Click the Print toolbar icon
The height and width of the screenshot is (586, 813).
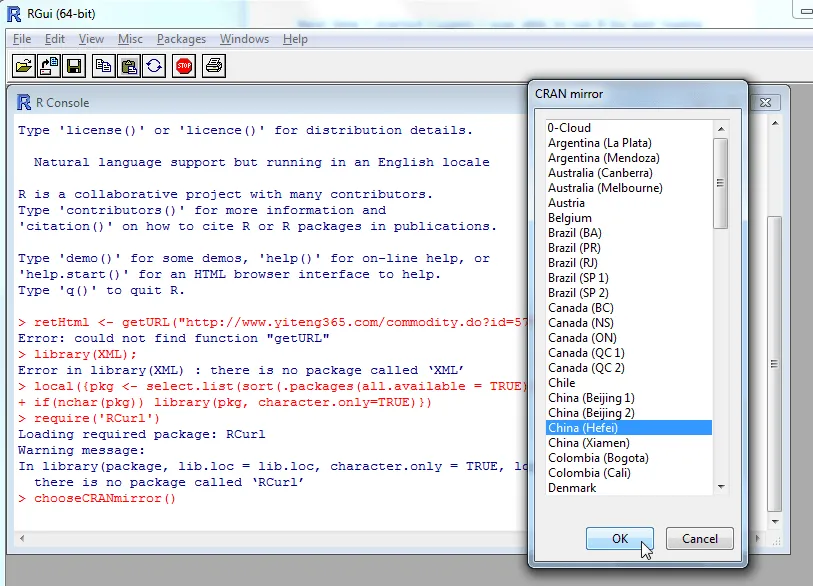(214, 66)
